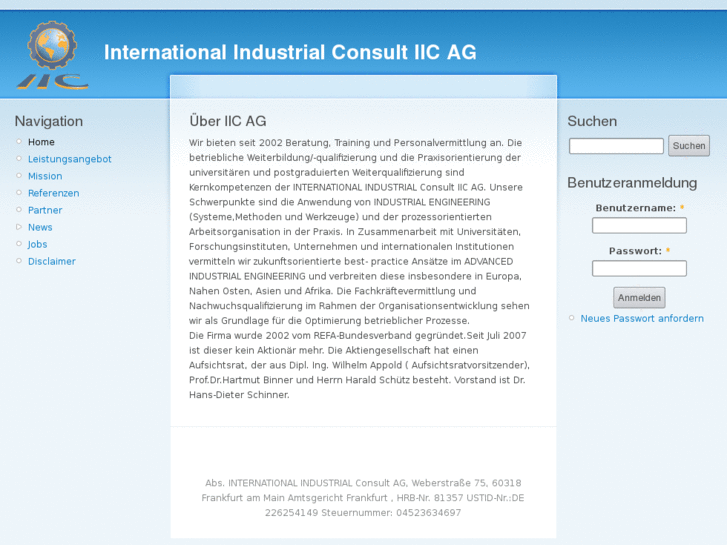Click footer line "226254149 Steuernummer: 04523634697"
This screenshot has width=727, height=545.
point(363,513)
